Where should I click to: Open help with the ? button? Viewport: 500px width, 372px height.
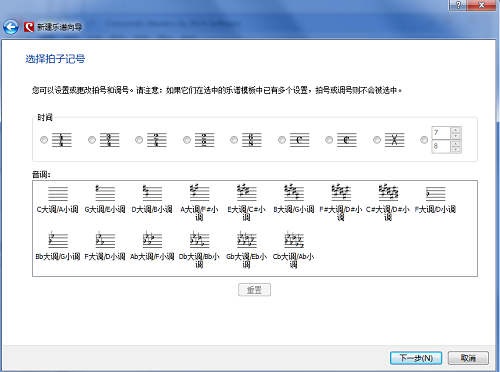pos(459,5)
